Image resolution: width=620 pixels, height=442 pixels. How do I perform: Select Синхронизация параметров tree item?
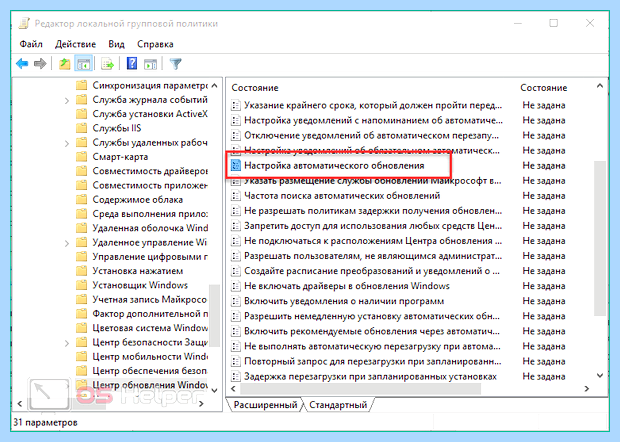click(149, 85)
